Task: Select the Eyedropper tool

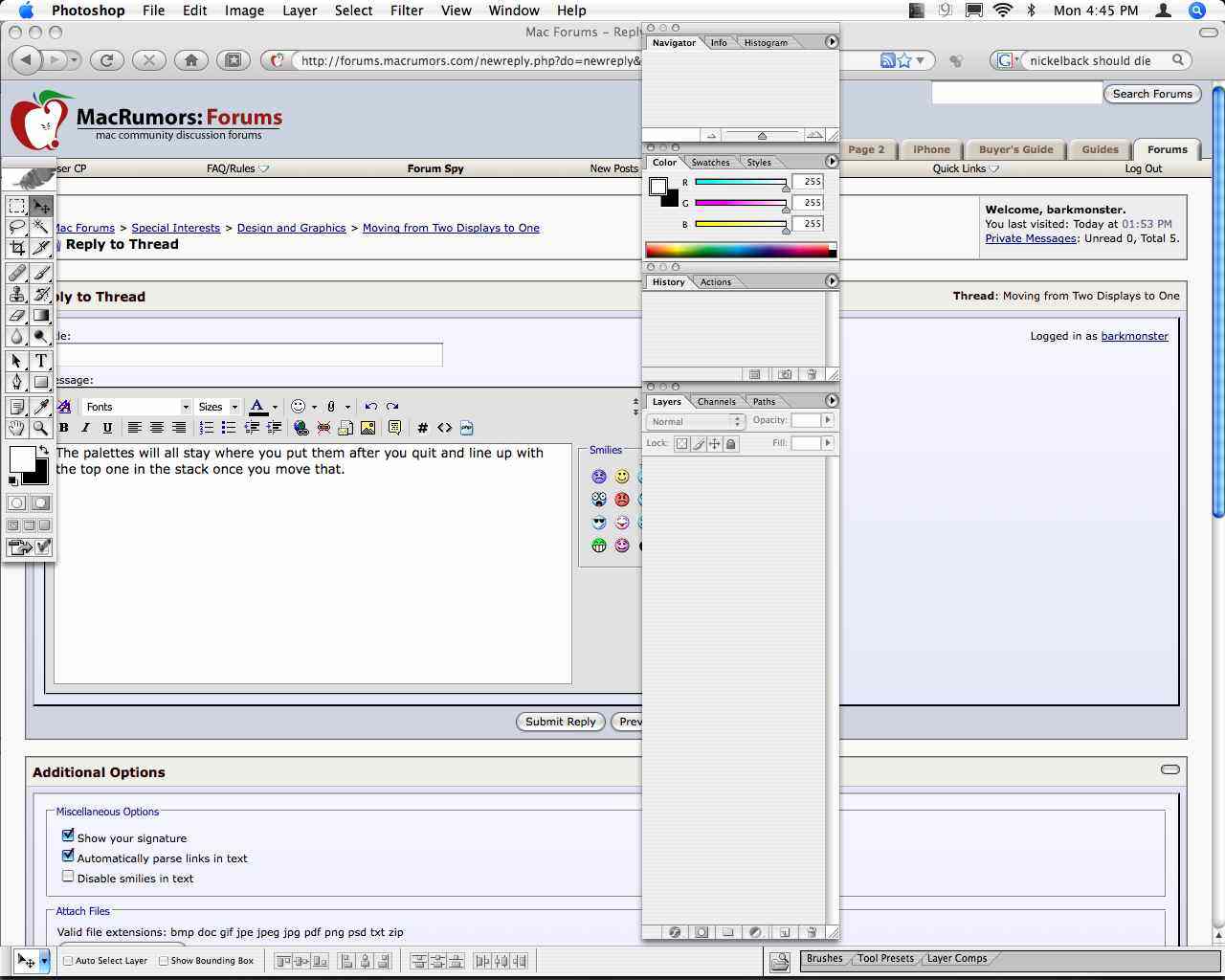Action: pos(41,408)
